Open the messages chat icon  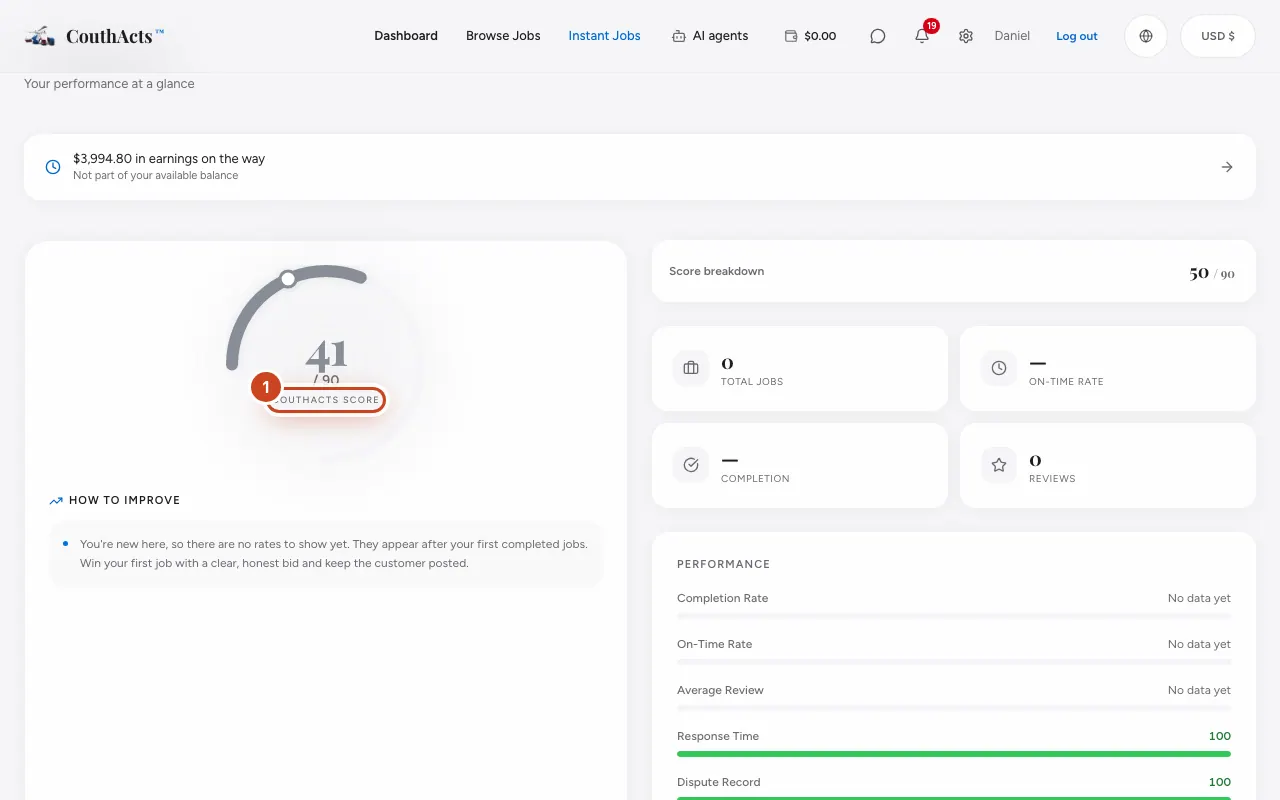[878, 36]
